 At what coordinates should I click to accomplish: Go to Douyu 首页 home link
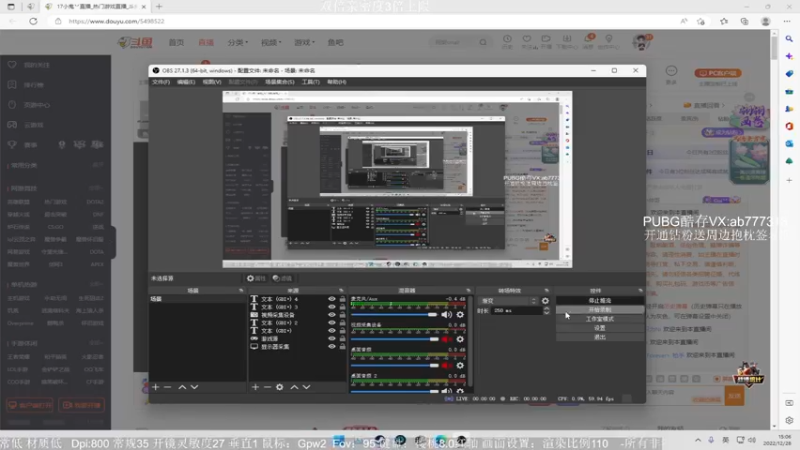(176, 42)
